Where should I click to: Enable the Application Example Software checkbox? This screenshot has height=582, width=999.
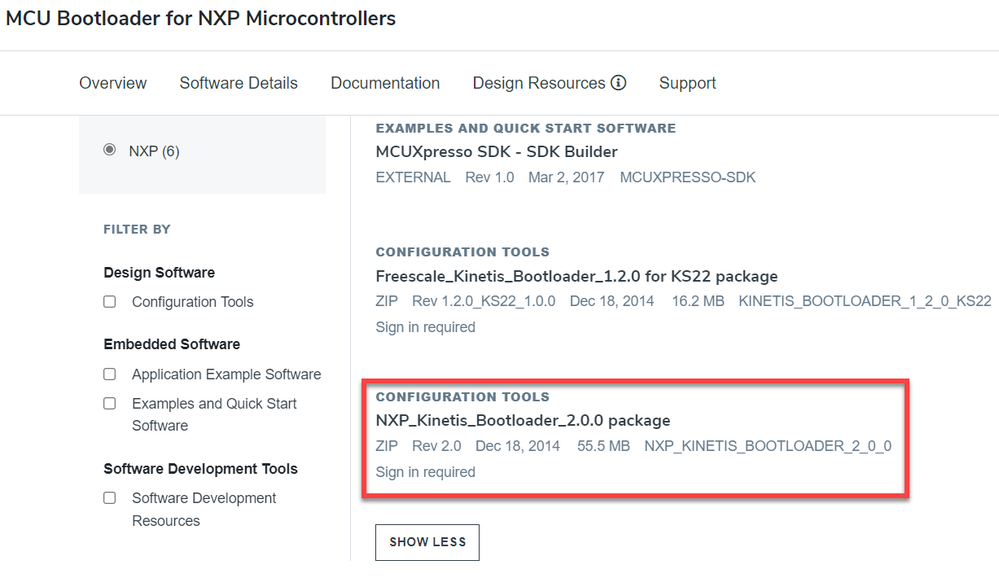pyautogui.click(x=110, y=374)
